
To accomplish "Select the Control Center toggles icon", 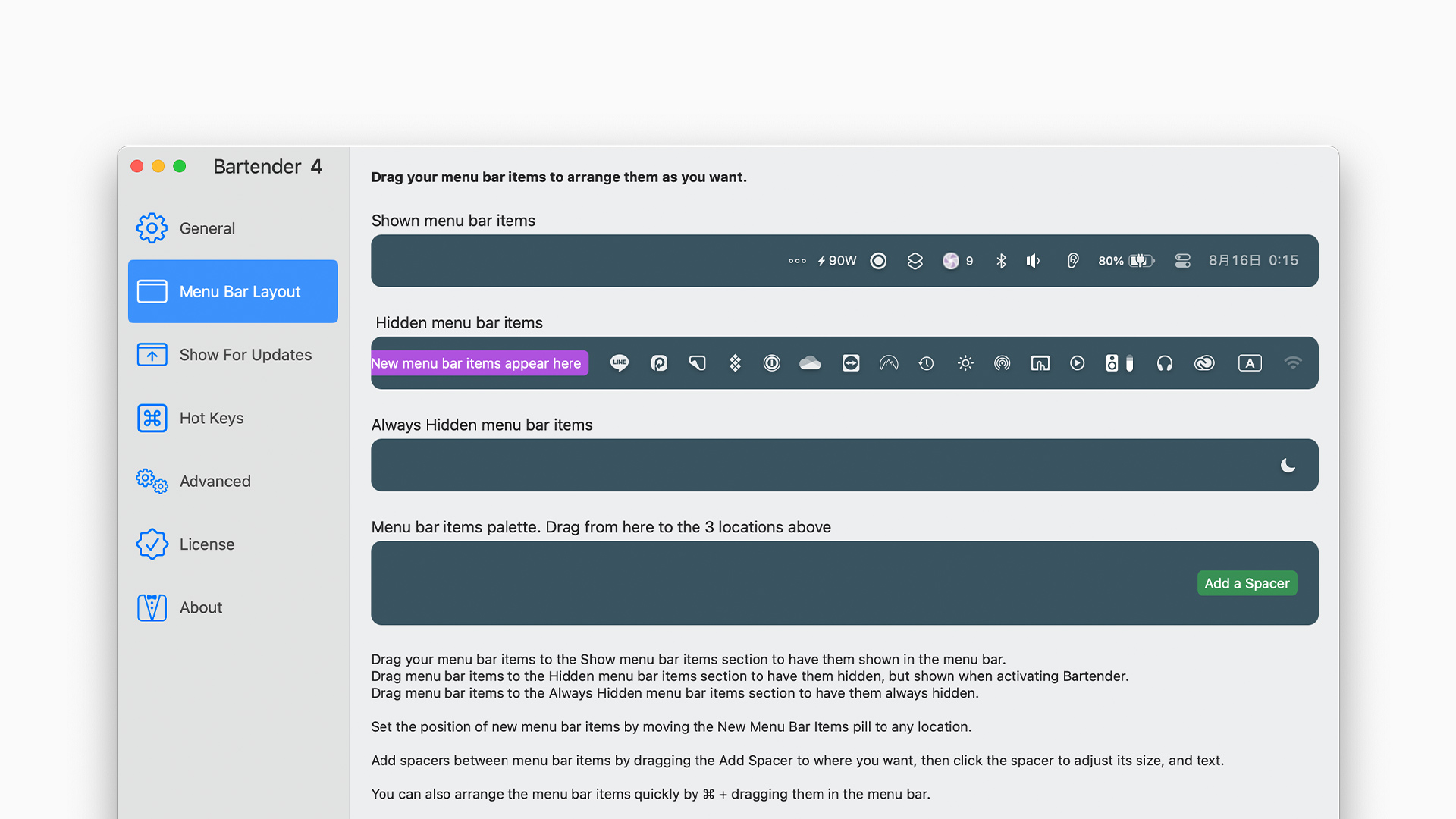I will [x=1182, y=261].
